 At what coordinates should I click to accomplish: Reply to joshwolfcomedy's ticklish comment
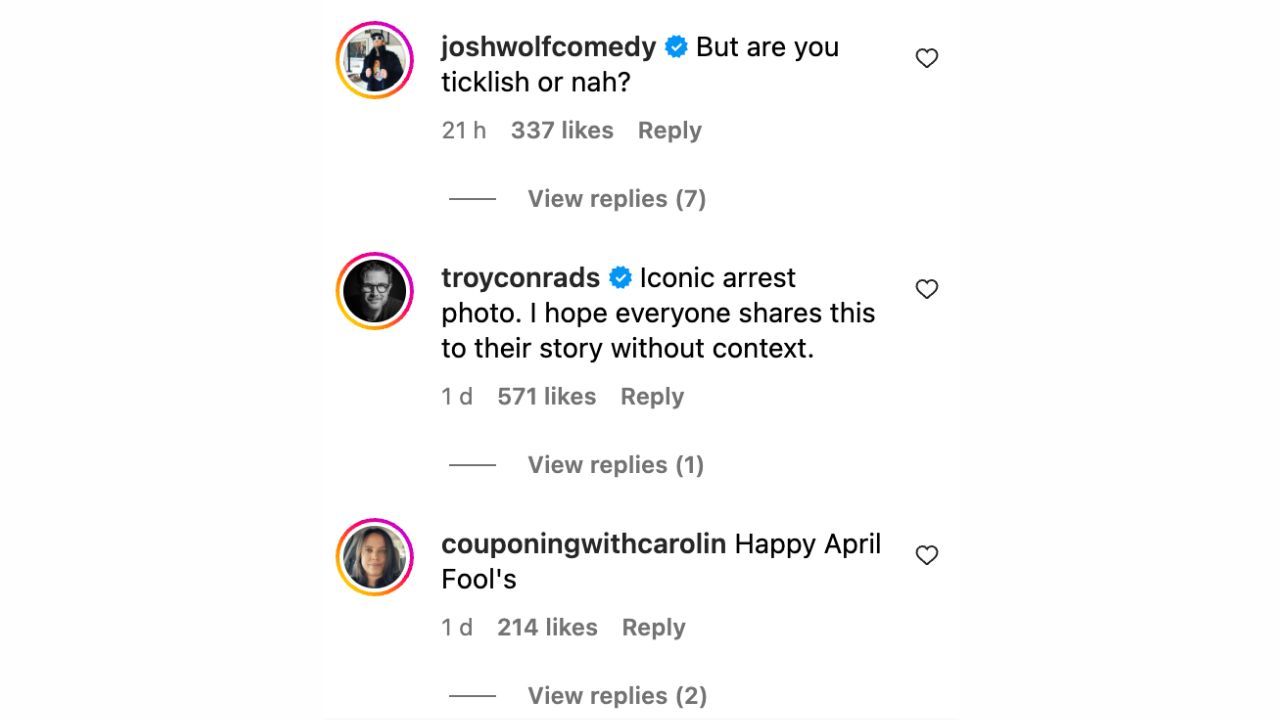669,131
